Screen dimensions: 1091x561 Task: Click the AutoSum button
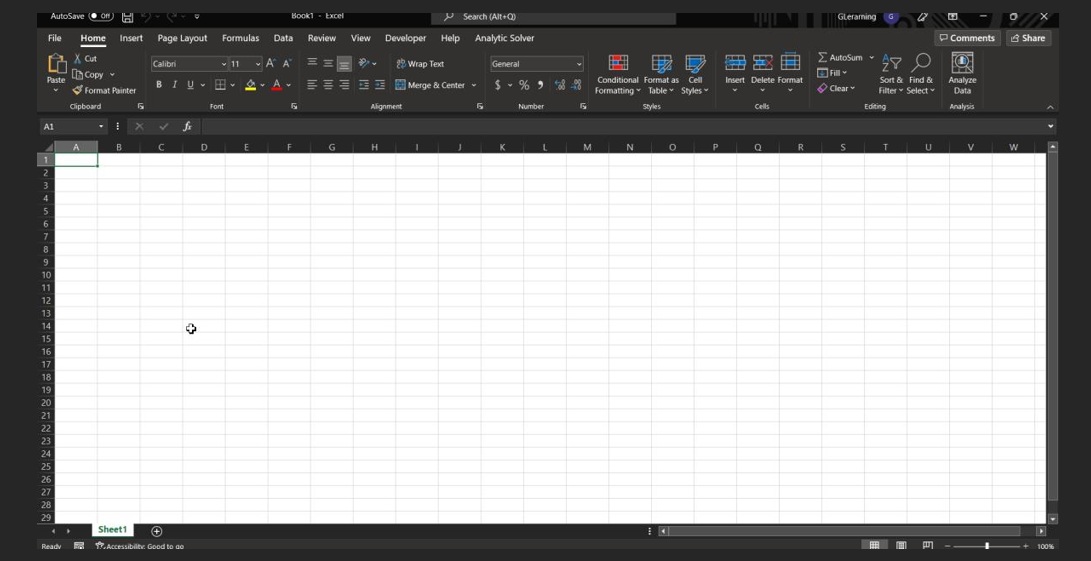coord(841,58)
